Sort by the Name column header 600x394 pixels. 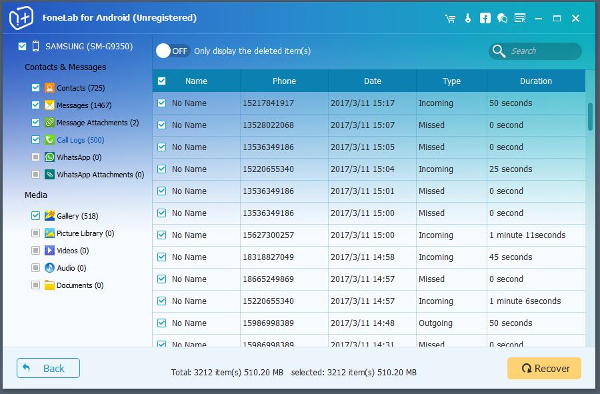click(196, 81)
